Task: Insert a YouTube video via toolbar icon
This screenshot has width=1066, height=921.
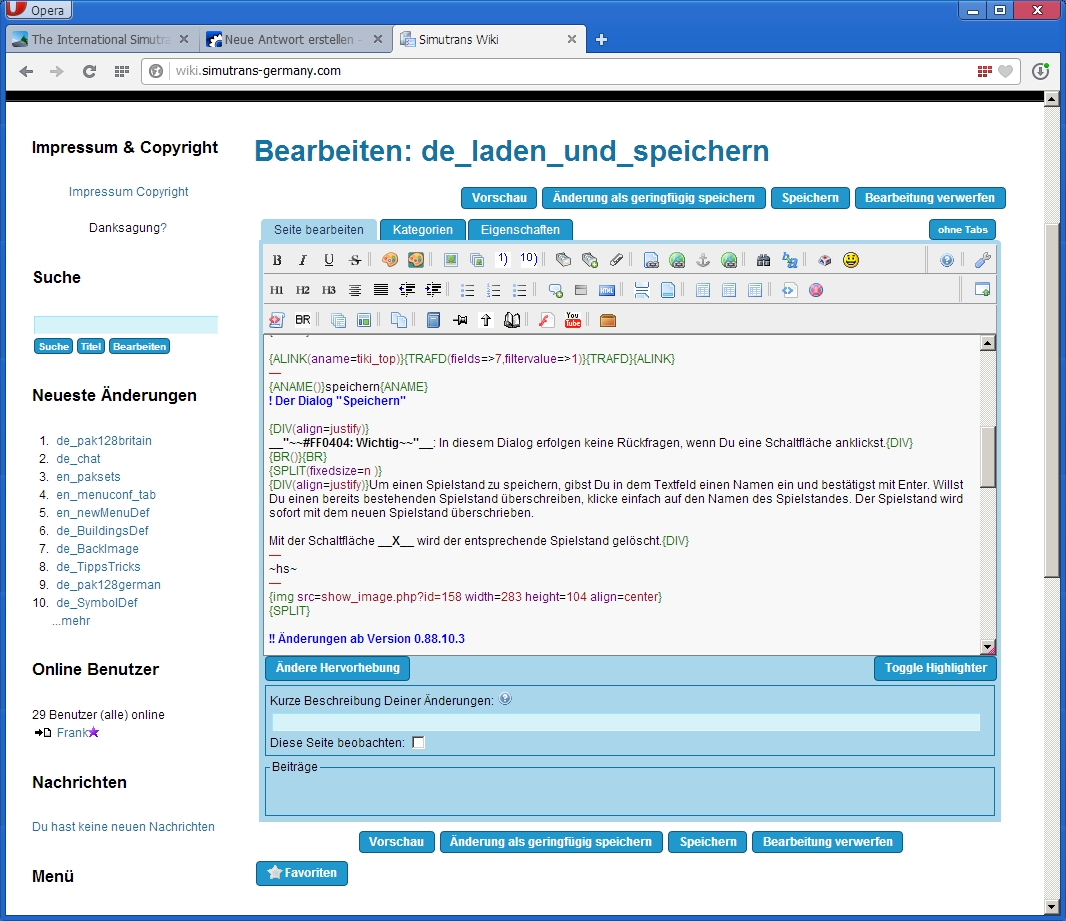Action: click(573, 320)
